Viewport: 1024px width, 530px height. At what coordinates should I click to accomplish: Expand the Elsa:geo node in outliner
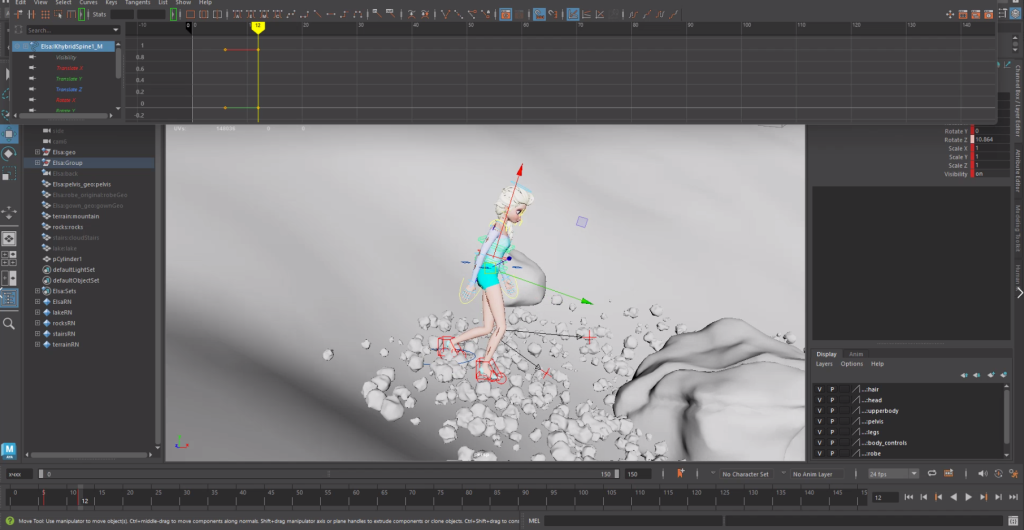click(37, 152)
